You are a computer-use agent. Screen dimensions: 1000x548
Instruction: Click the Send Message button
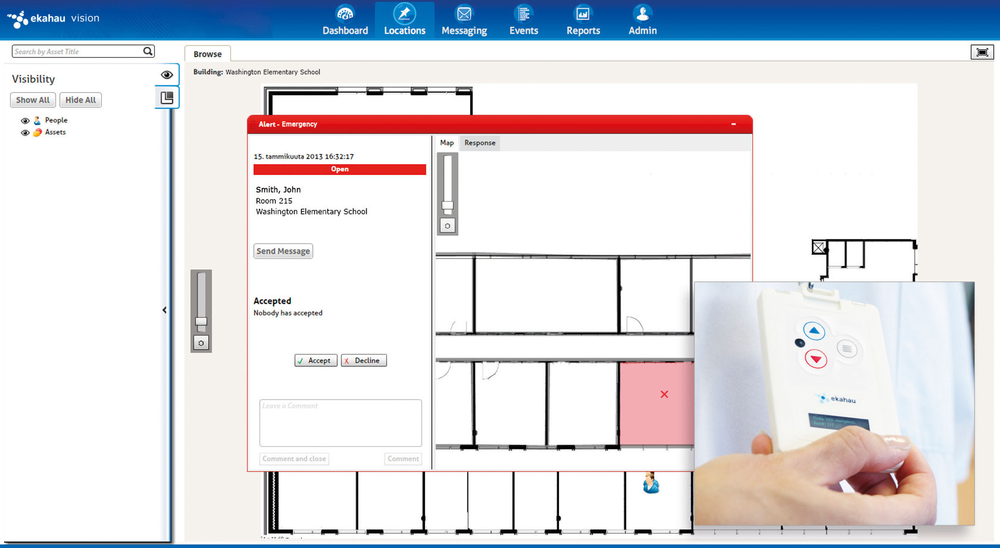(x=283, y=251)
